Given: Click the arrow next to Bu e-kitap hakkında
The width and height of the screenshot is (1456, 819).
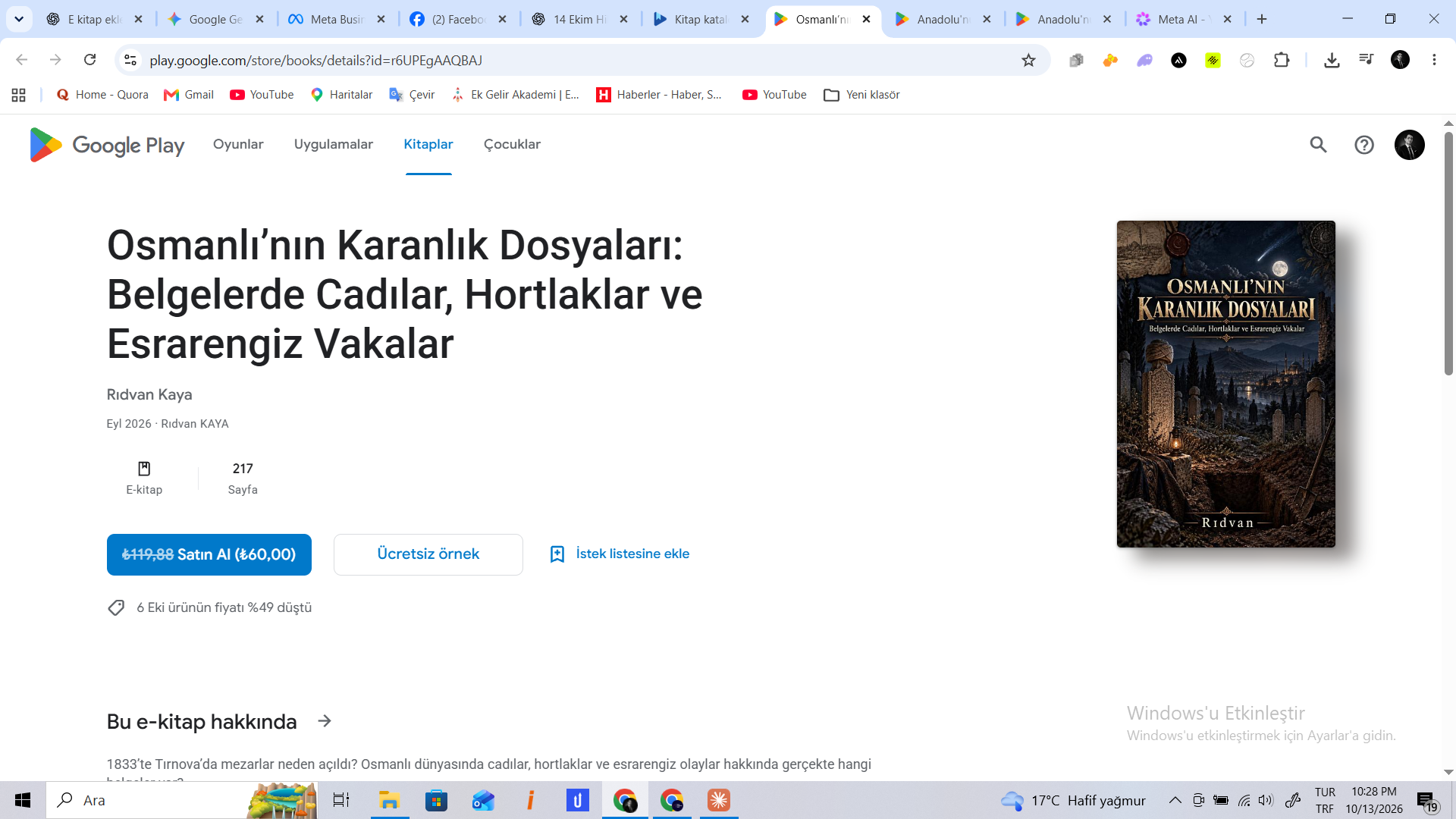Looking at the screenshot, I should (x=325, y=721).
